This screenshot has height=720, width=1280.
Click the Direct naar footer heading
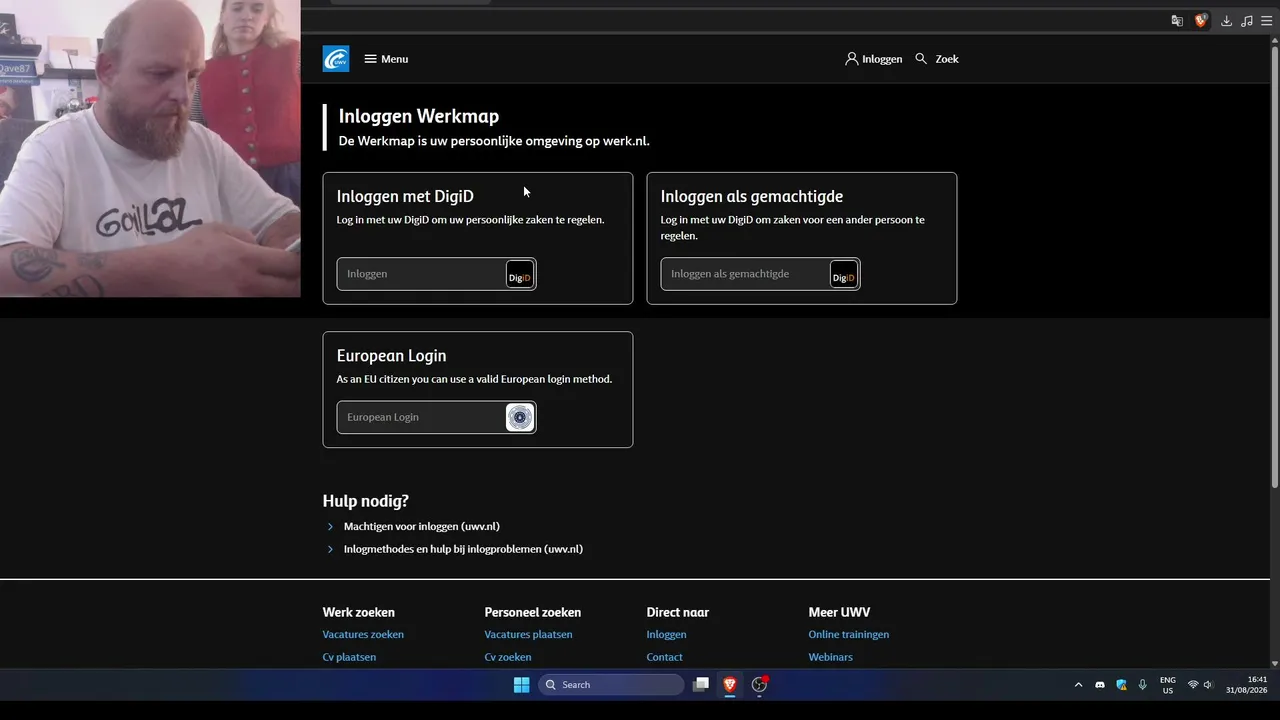(x=678, y=612)
